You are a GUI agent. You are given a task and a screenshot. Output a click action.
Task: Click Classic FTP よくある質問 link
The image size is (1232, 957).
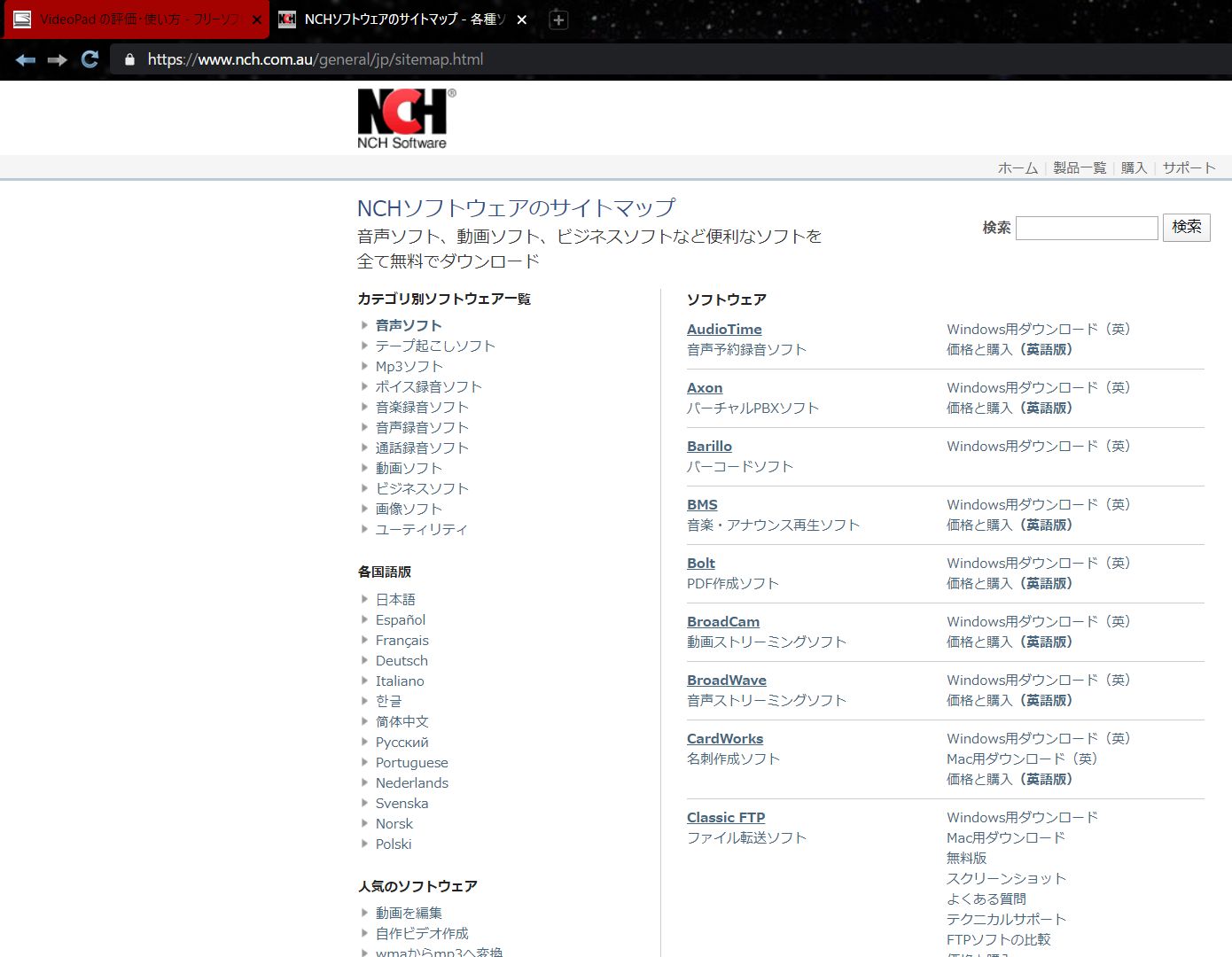pos(986,899)
